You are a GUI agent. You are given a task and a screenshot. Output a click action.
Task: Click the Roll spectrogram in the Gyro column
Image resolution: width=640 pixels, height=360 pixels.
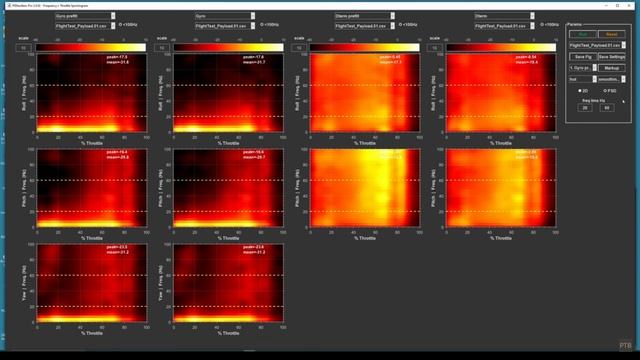[228, 93]
